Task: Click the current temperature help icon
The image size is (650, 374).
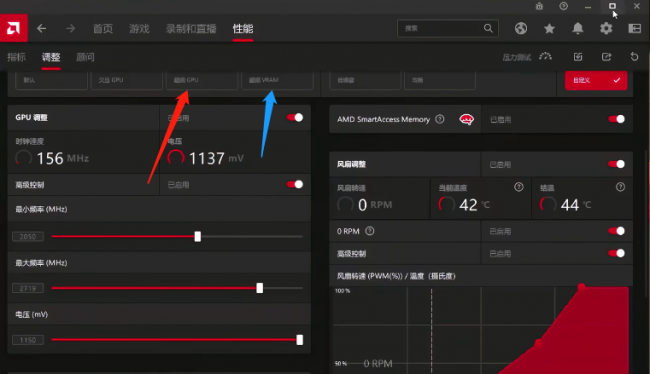Action: [x=519, y=187]
